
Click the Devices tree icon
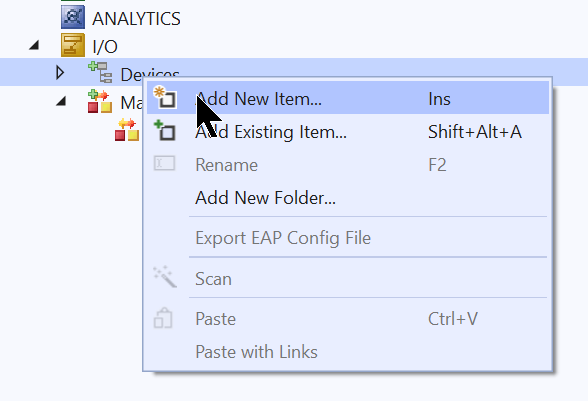coord(100,72)
